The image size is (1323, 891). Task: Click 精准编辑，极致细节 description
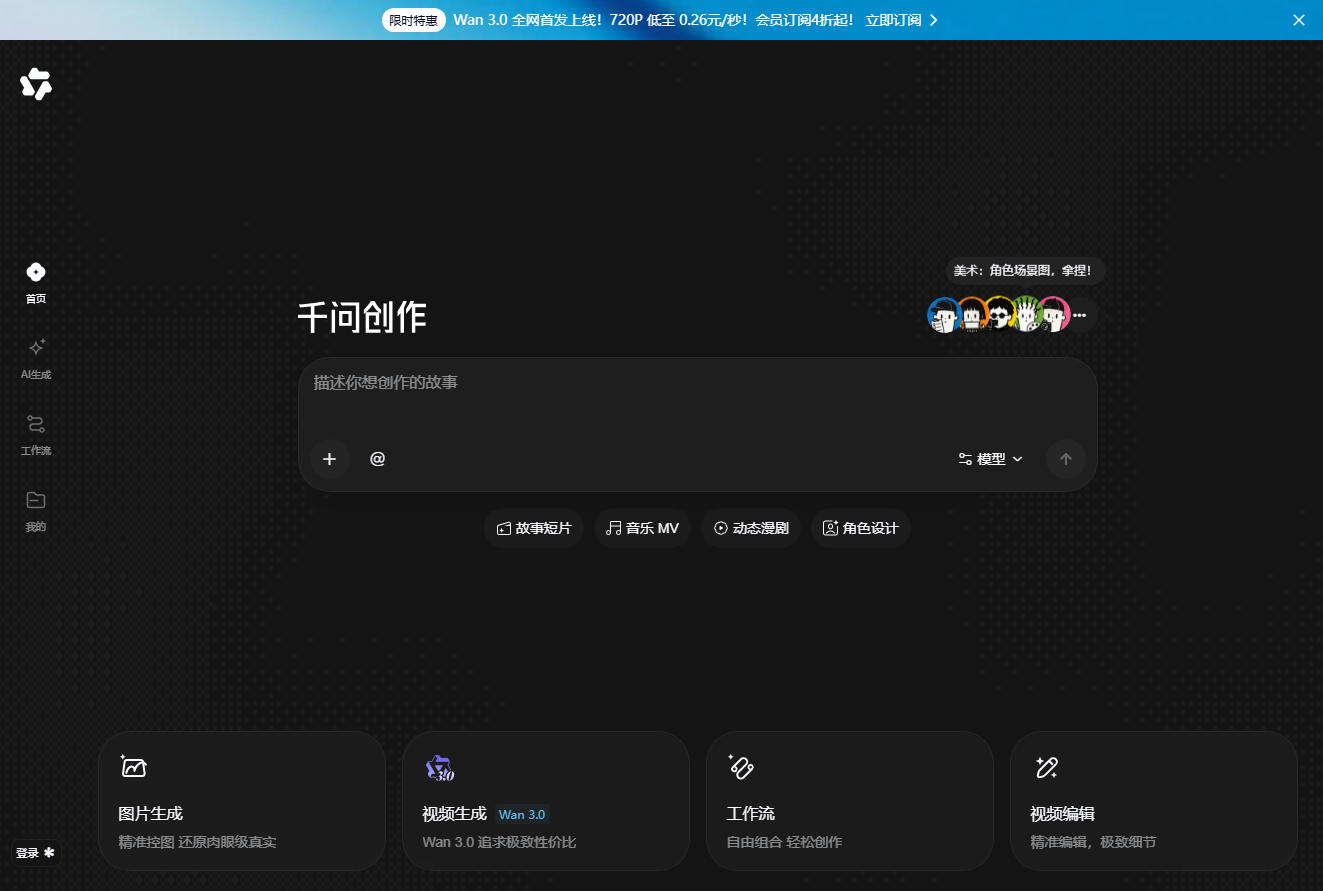(x=1093, y=842)
